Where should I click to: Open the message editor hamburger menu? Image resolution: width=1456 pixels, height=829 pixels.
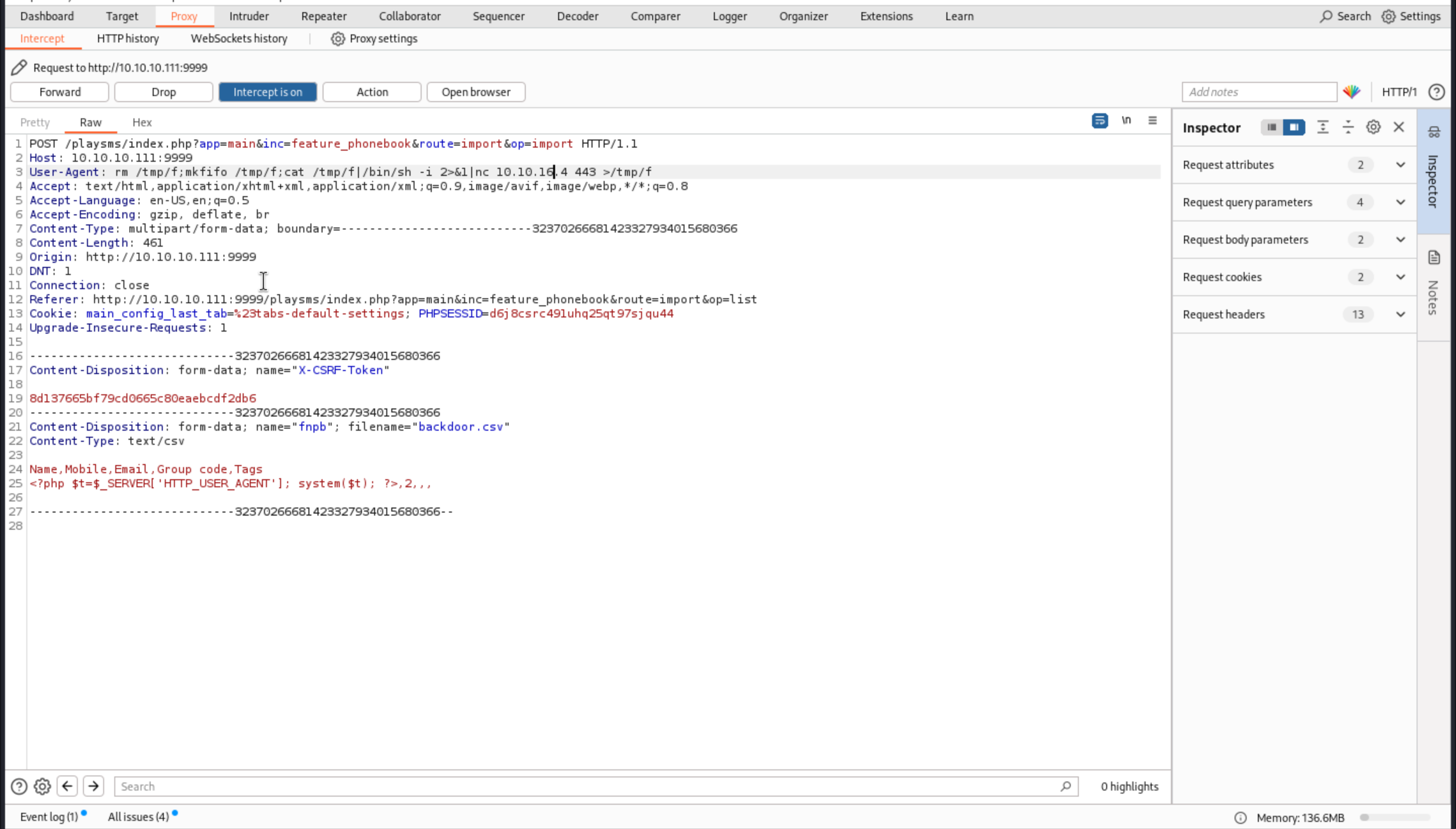(1152, 121)
